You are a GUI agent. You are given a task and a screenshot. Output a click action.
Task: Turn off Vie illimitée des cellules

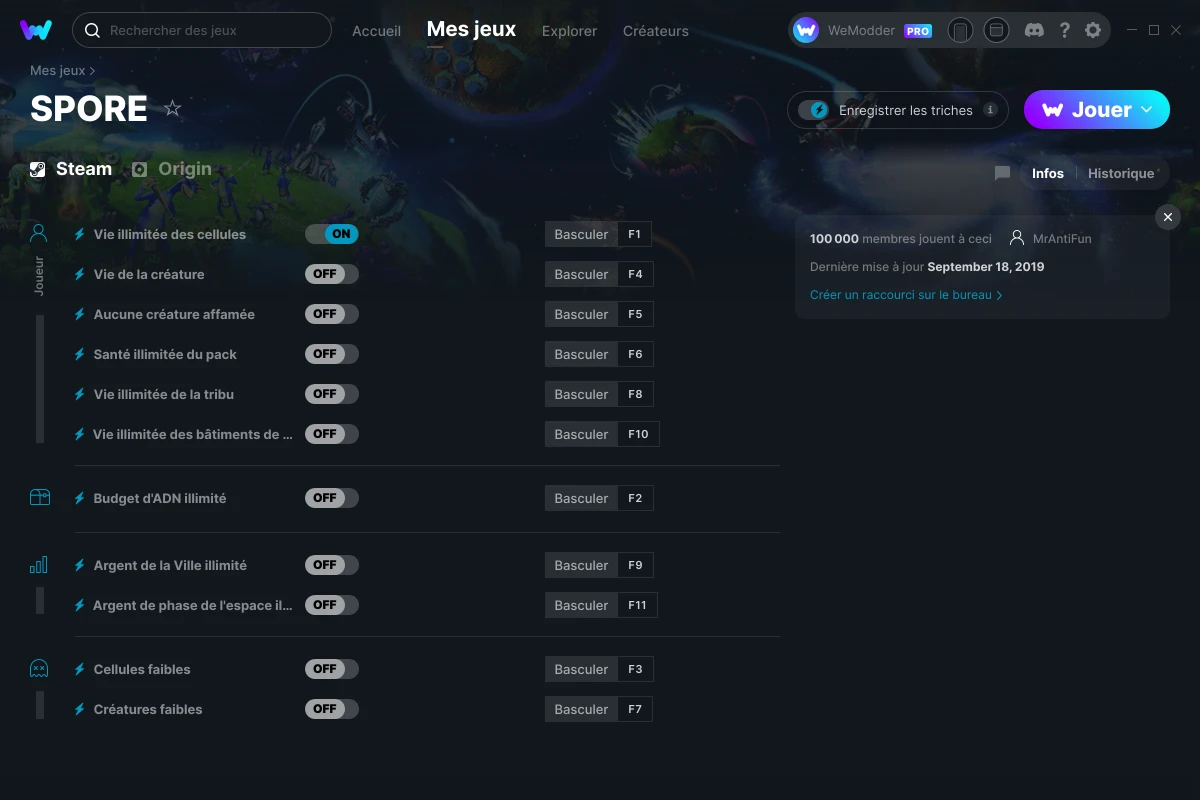(332, 234)
